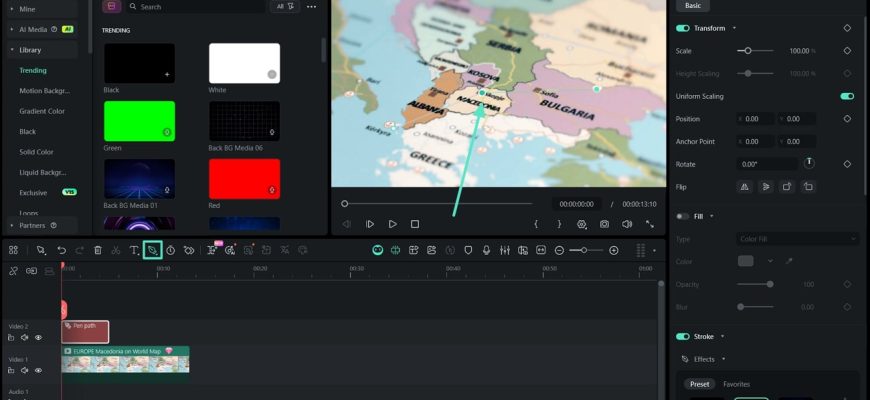Click the timeline zoom slider
The height and width of the screenshot is (400, 870).
click(586, 251)
